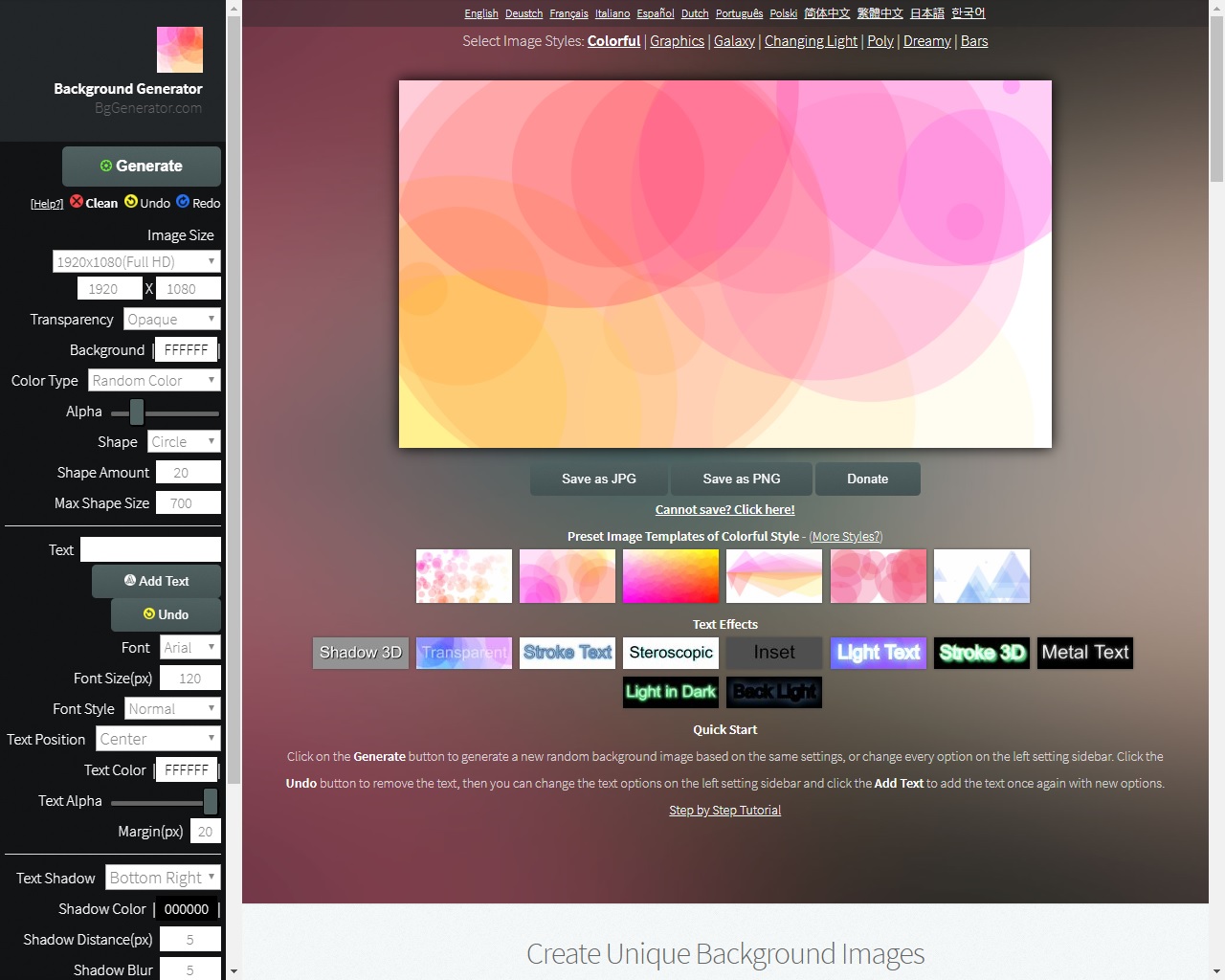This screenshot has width=1225, height=980.
Task: Switch to the Galaxy image style
Action: pos(734,41)
